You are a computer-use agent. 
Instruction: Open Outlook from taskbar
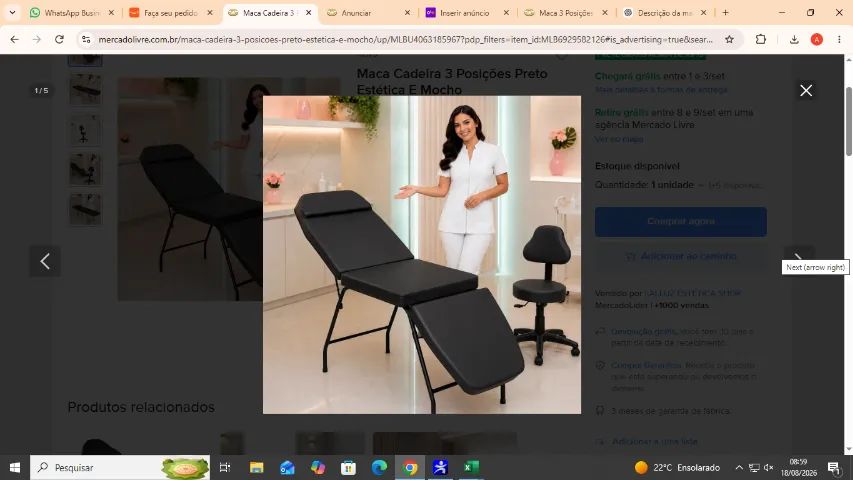(287, 467)
